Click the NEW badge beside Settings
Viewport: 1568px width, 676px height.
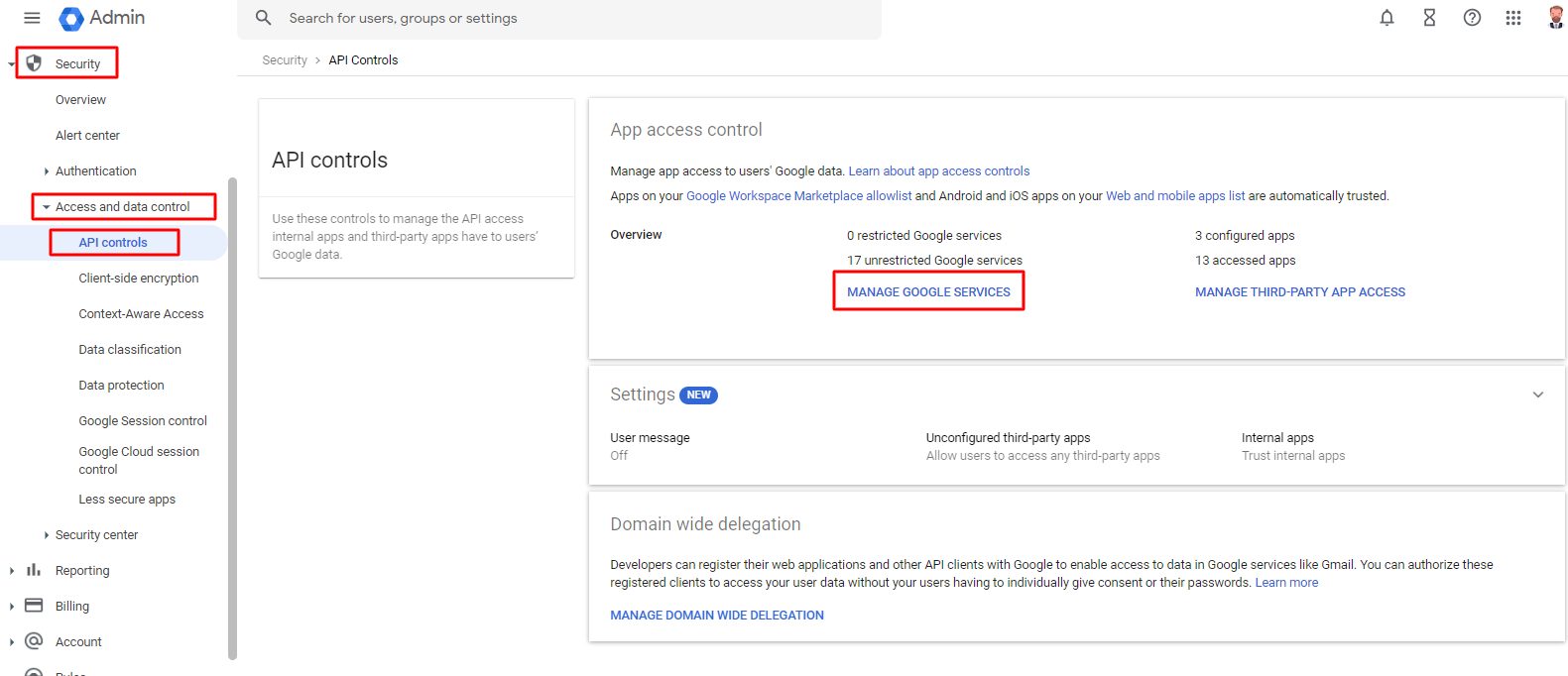coord(698,394)
